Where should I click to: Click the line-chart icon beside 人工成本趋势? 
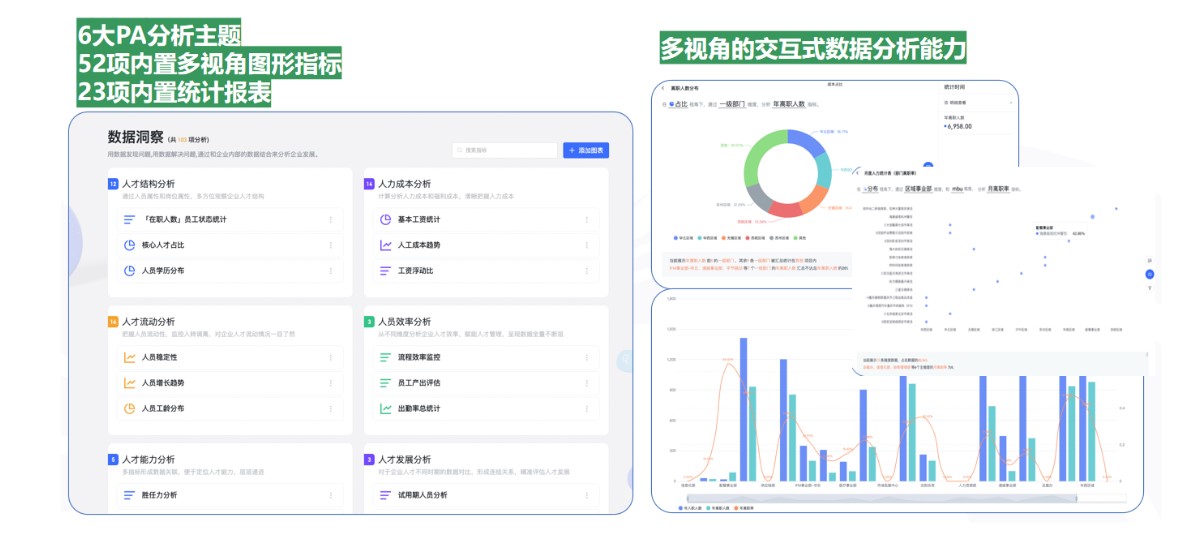point(385,245)
